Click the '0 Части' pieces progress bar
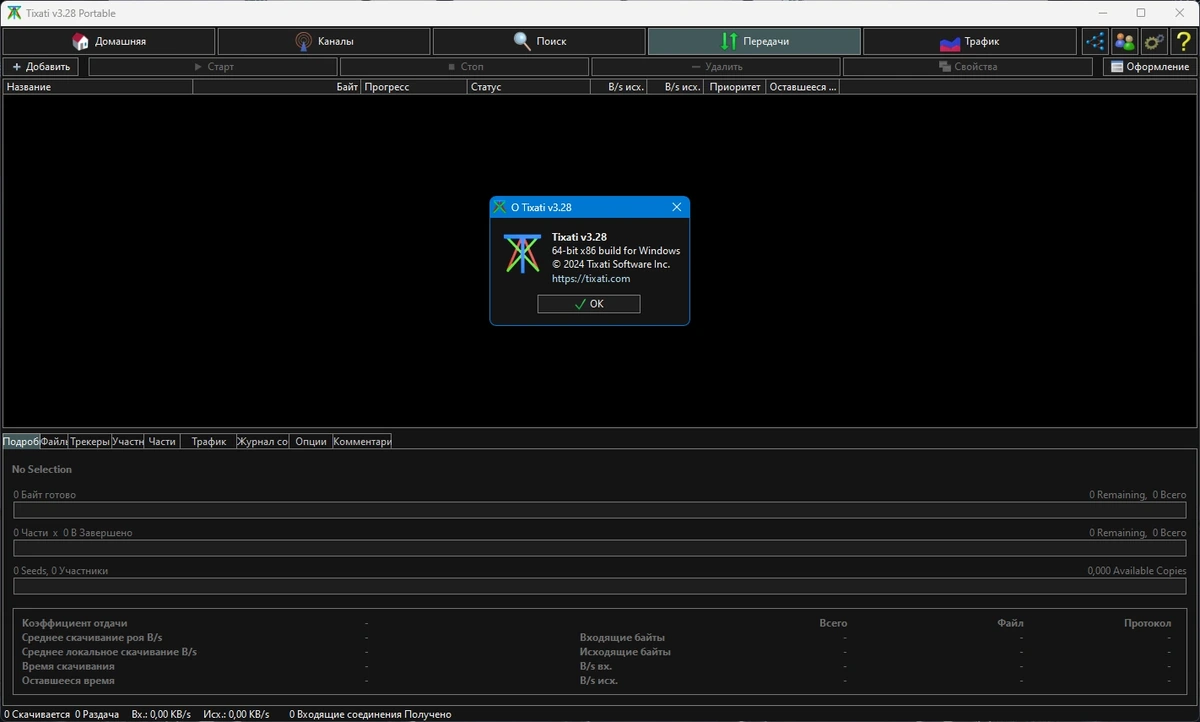 click(600, 548)
